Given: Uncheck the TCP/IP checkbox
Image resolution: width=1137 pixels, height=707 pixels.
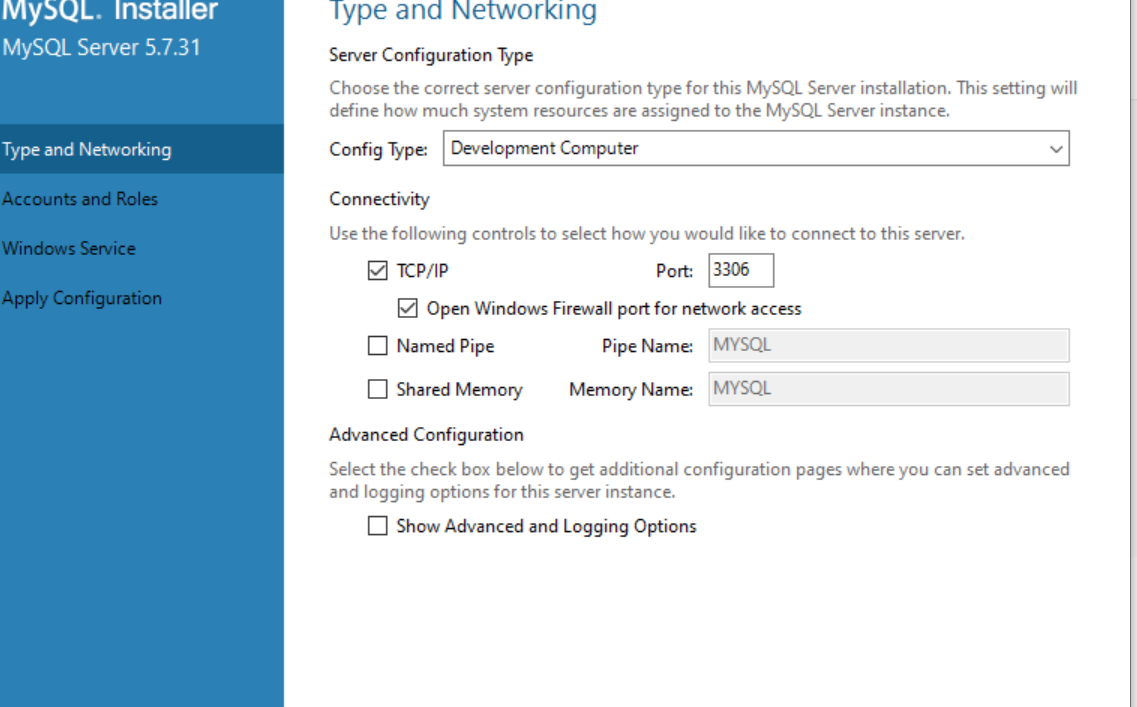Looking at the screenshot, I should pos(377,270).
